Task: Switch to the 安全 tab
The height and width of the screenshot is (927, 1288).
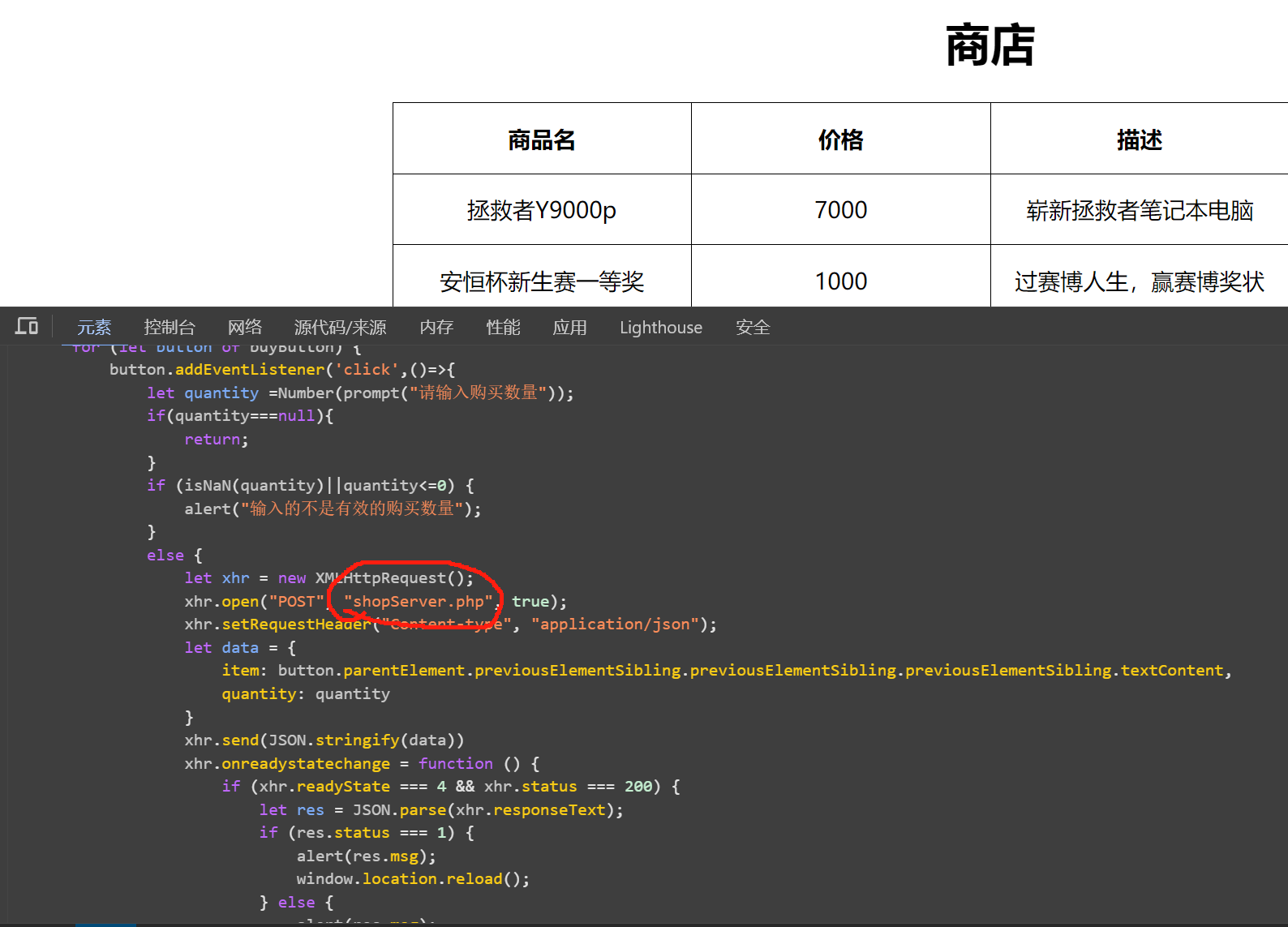Action: coord(753,328)
